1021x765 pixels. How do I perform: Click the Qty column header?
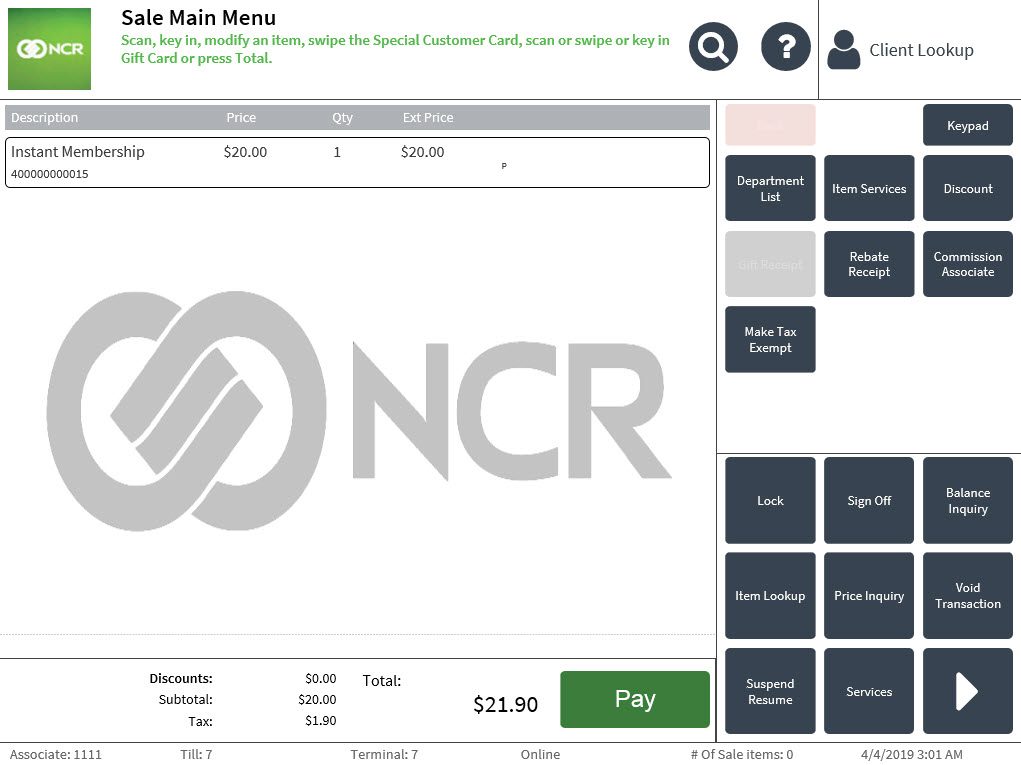[x=343, y=118]
